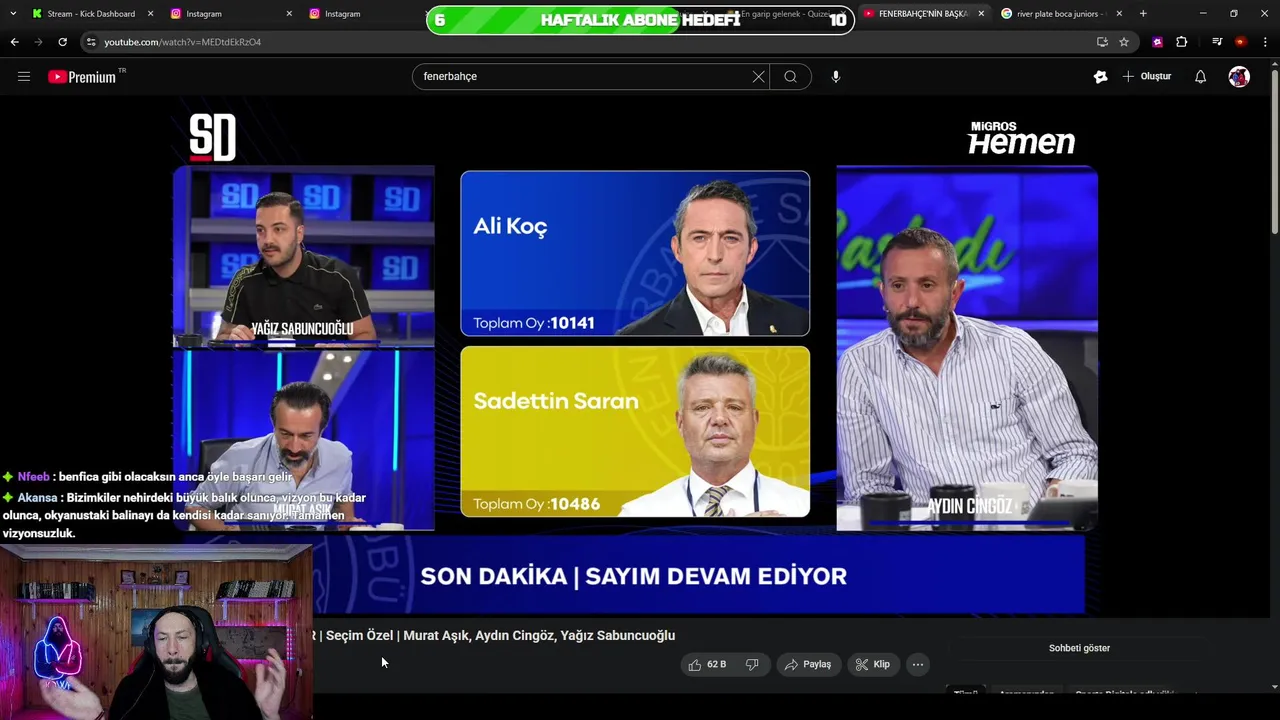Open the account avatar menu
1280x720 pixels.
(x=1239, y=76)
